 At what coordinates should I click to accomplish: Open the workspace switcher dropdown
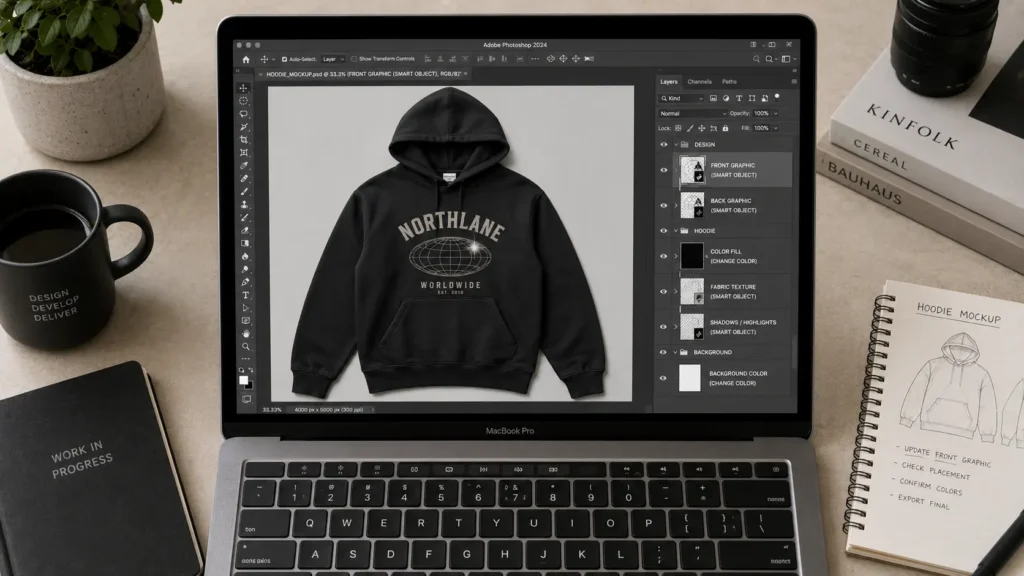[x=788, y=59]
